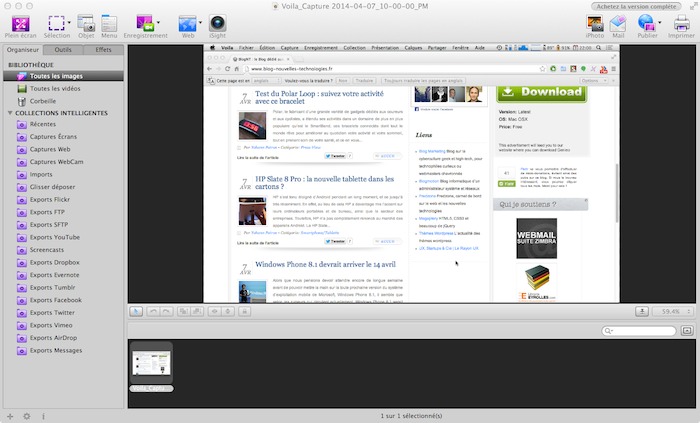
Task: Flip the image vertically
Action: [x=228, y=311]
